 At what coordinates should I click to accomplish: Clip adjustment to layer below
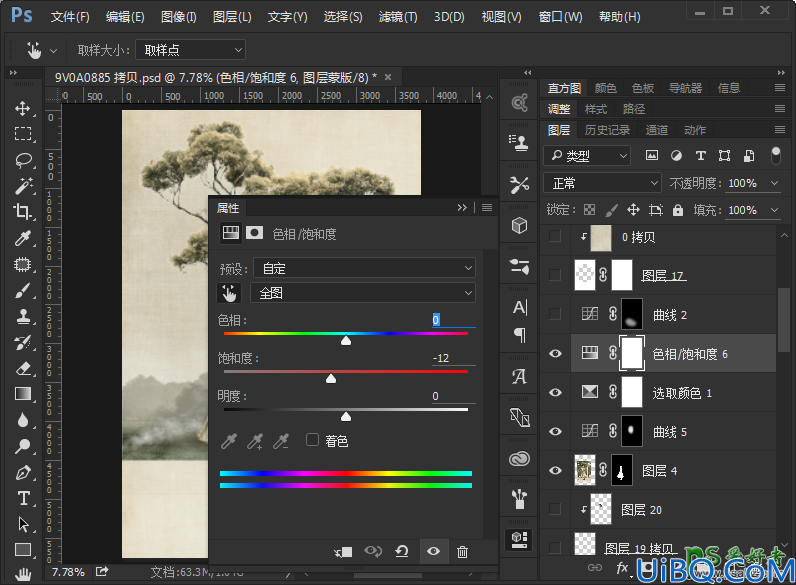343,551
